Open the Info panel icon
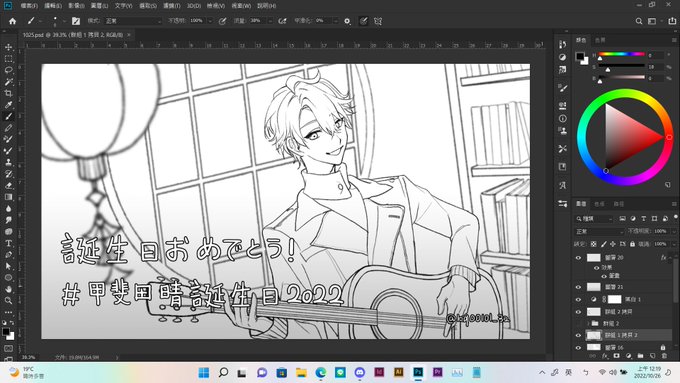This screenshot has width=680, height=383. (562, 118)
